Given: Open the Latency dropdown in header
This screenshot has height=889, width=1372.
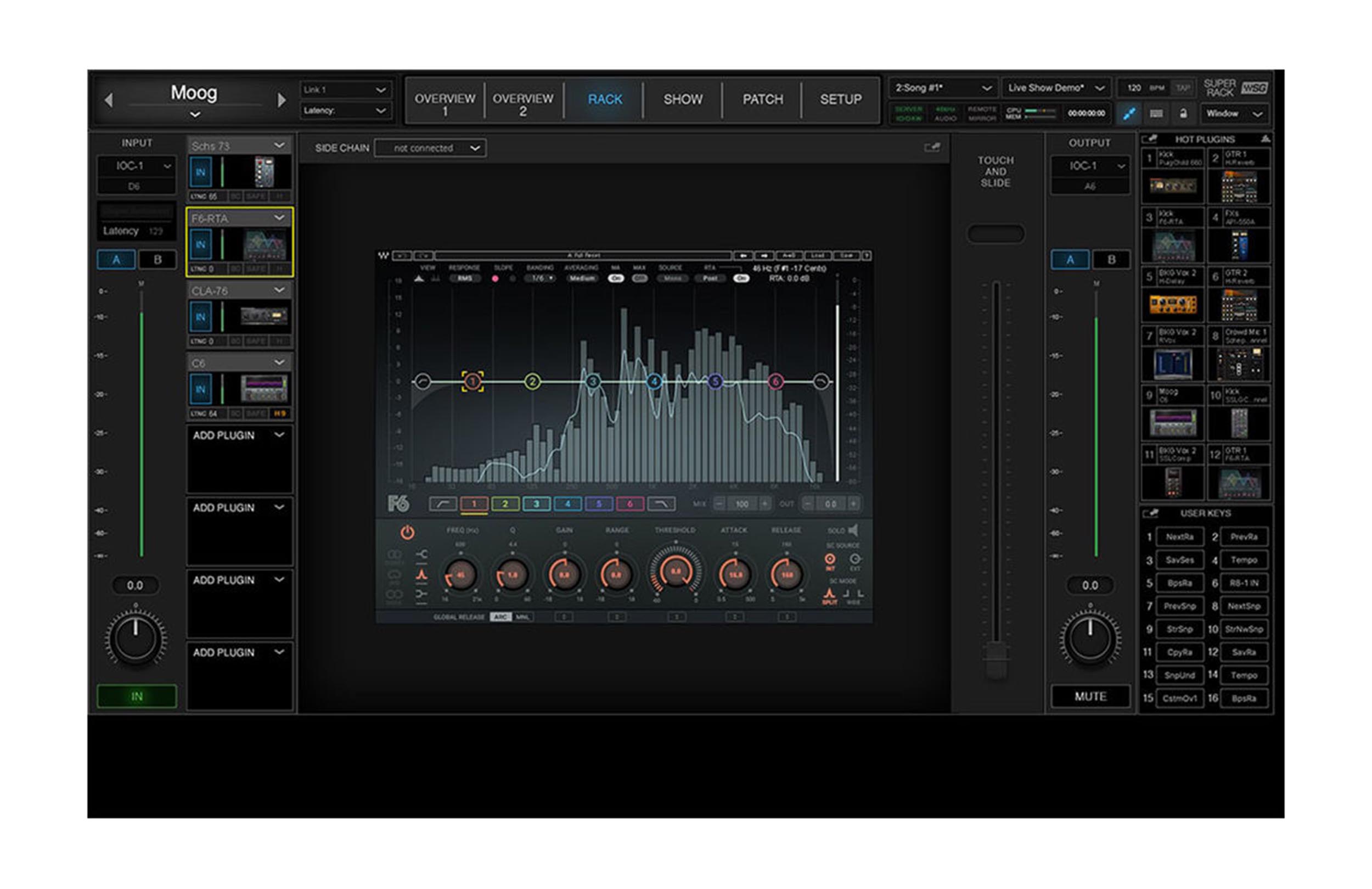Looking at the screenshot, I should 345,110.
